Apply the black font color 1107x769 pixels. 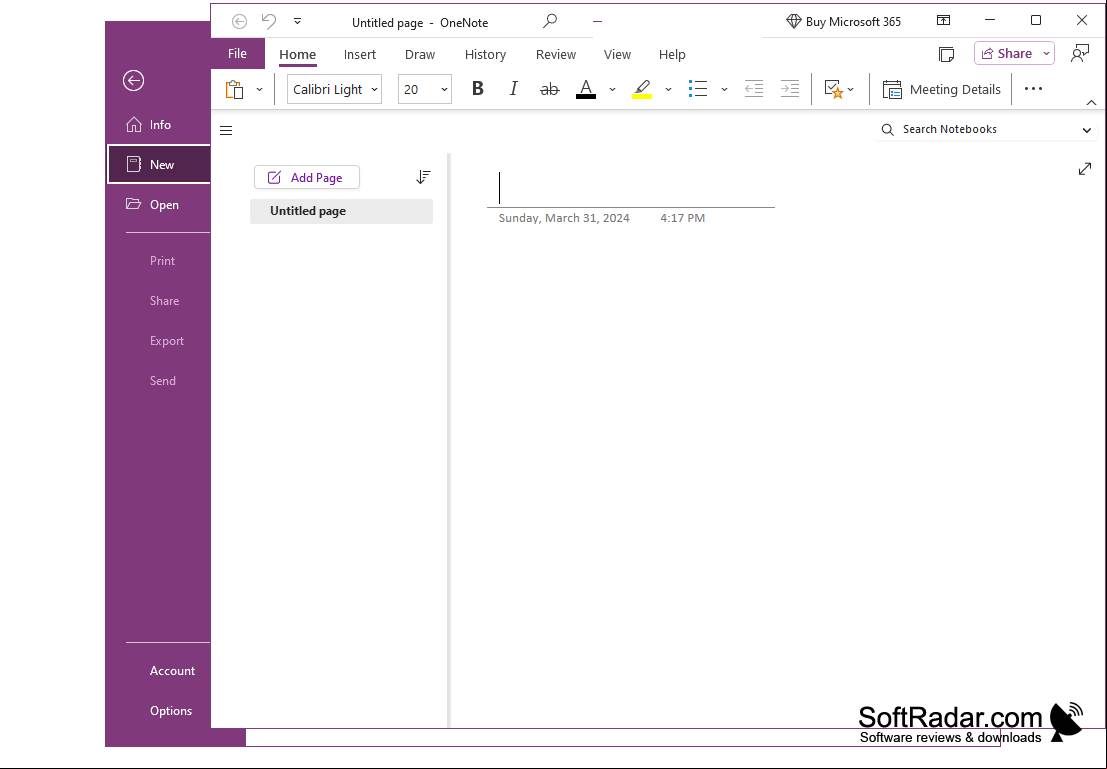586,89
